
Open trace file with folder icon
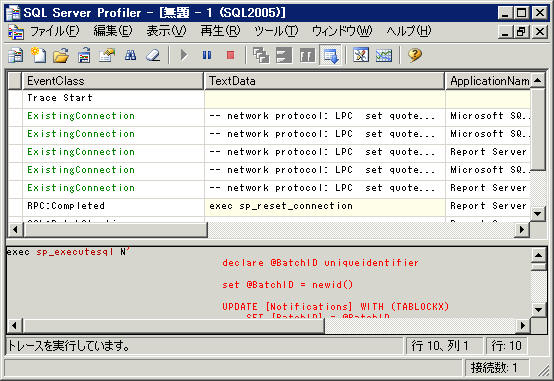point(61,55)
